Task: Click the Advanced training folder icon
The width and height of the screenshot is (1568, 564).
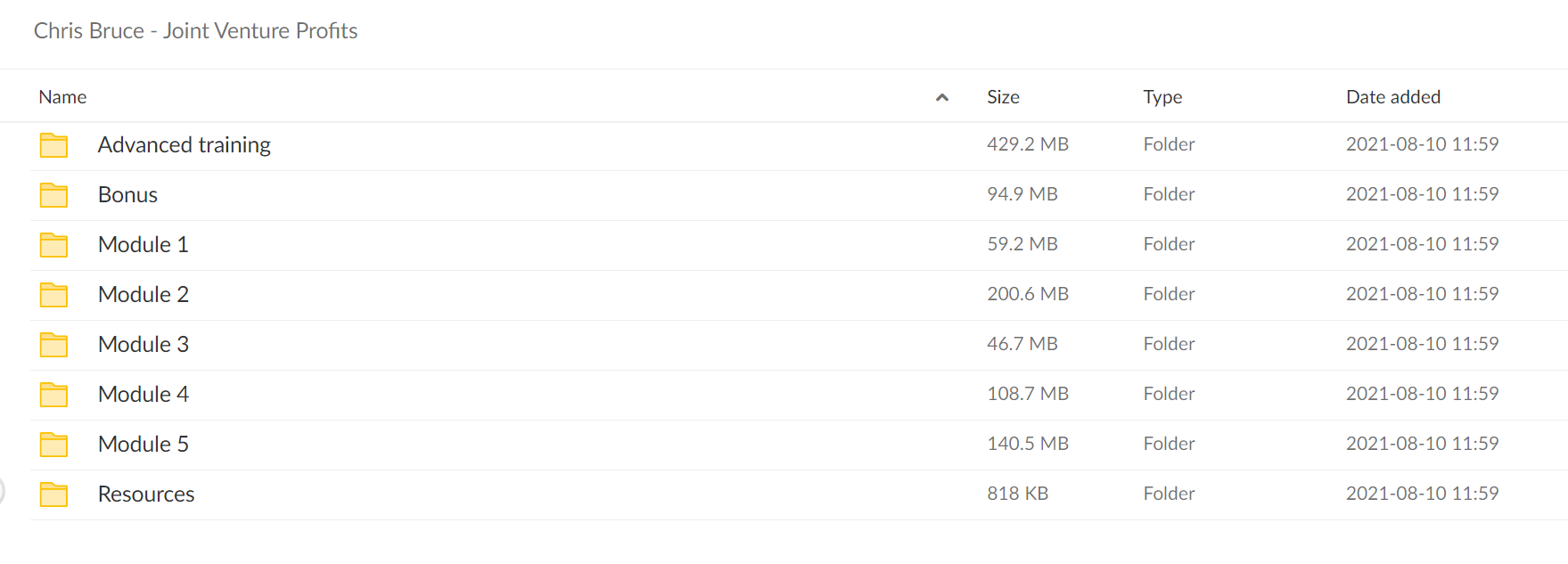Action: [x=53, y=145]
